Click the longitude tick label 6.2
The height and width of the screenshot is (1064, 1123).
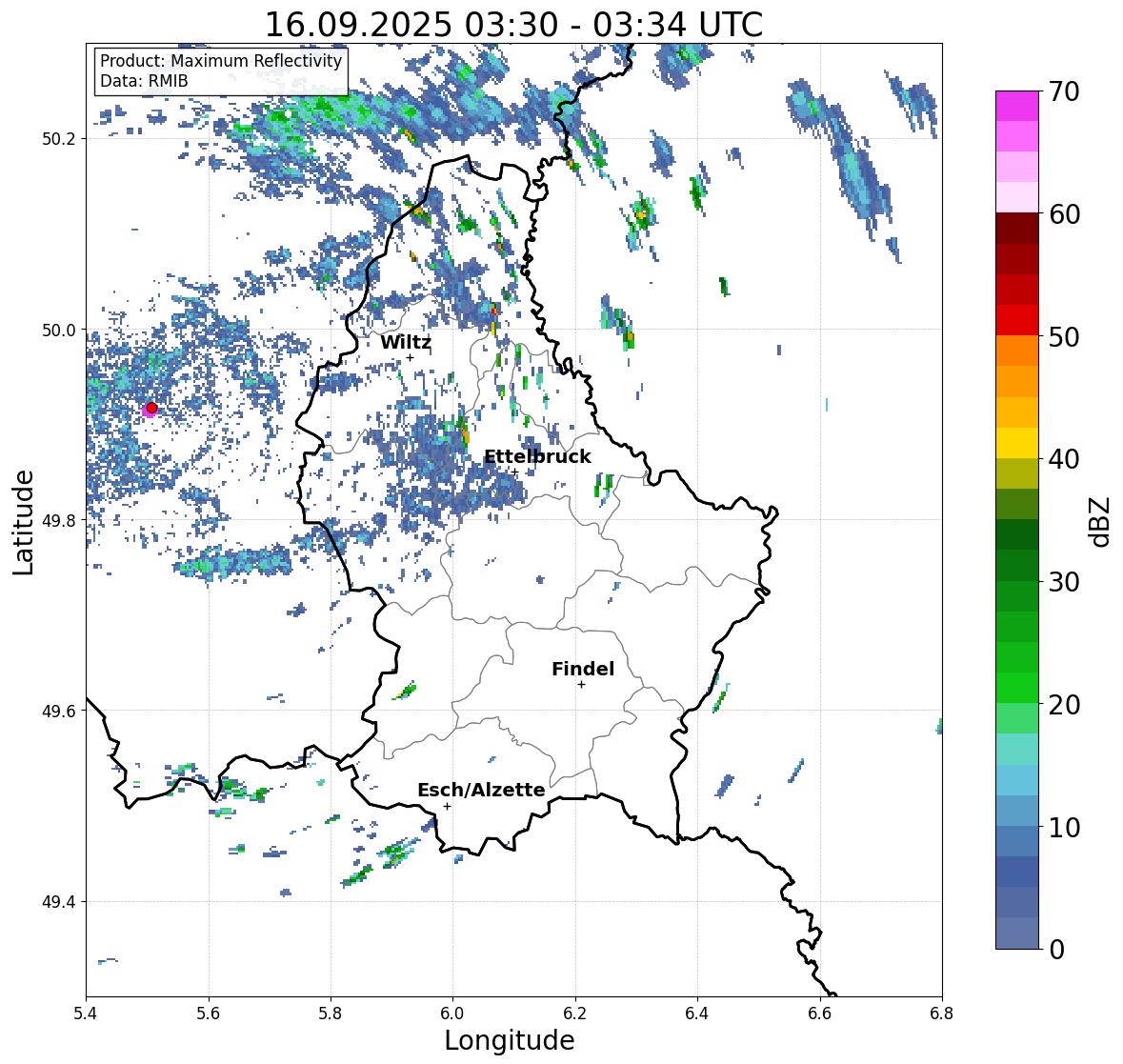tap(575, 1014)
